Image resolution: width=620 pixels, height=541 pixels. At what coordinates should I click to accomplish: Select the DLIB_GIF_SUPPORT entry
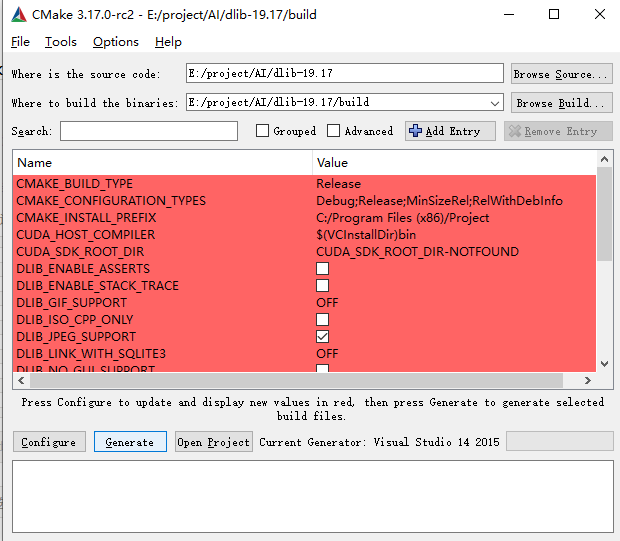71,303
